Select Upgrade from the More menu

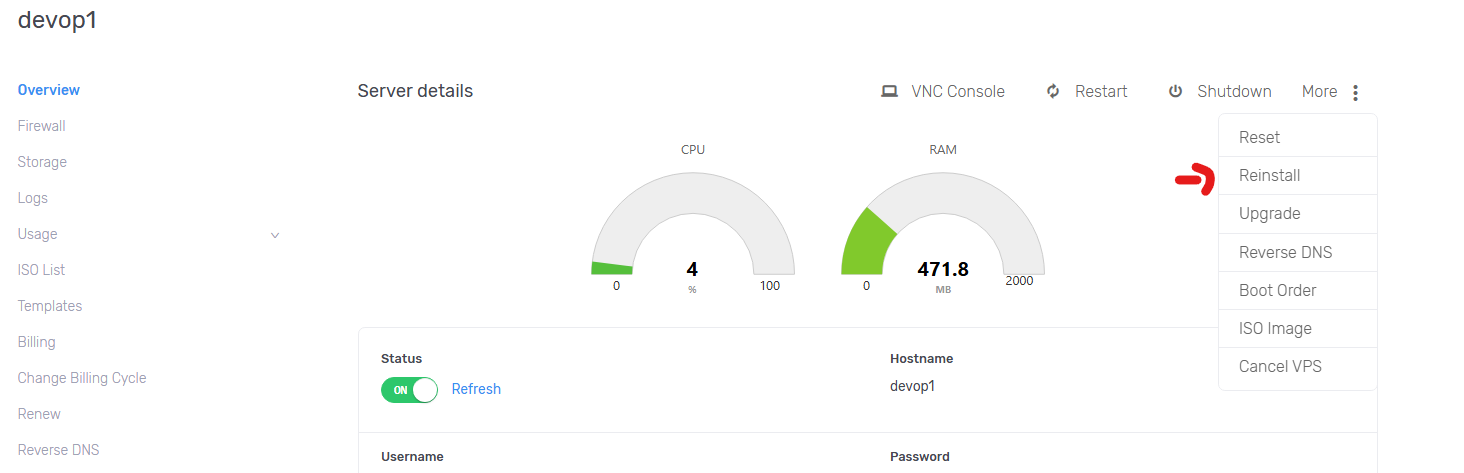1269,214
